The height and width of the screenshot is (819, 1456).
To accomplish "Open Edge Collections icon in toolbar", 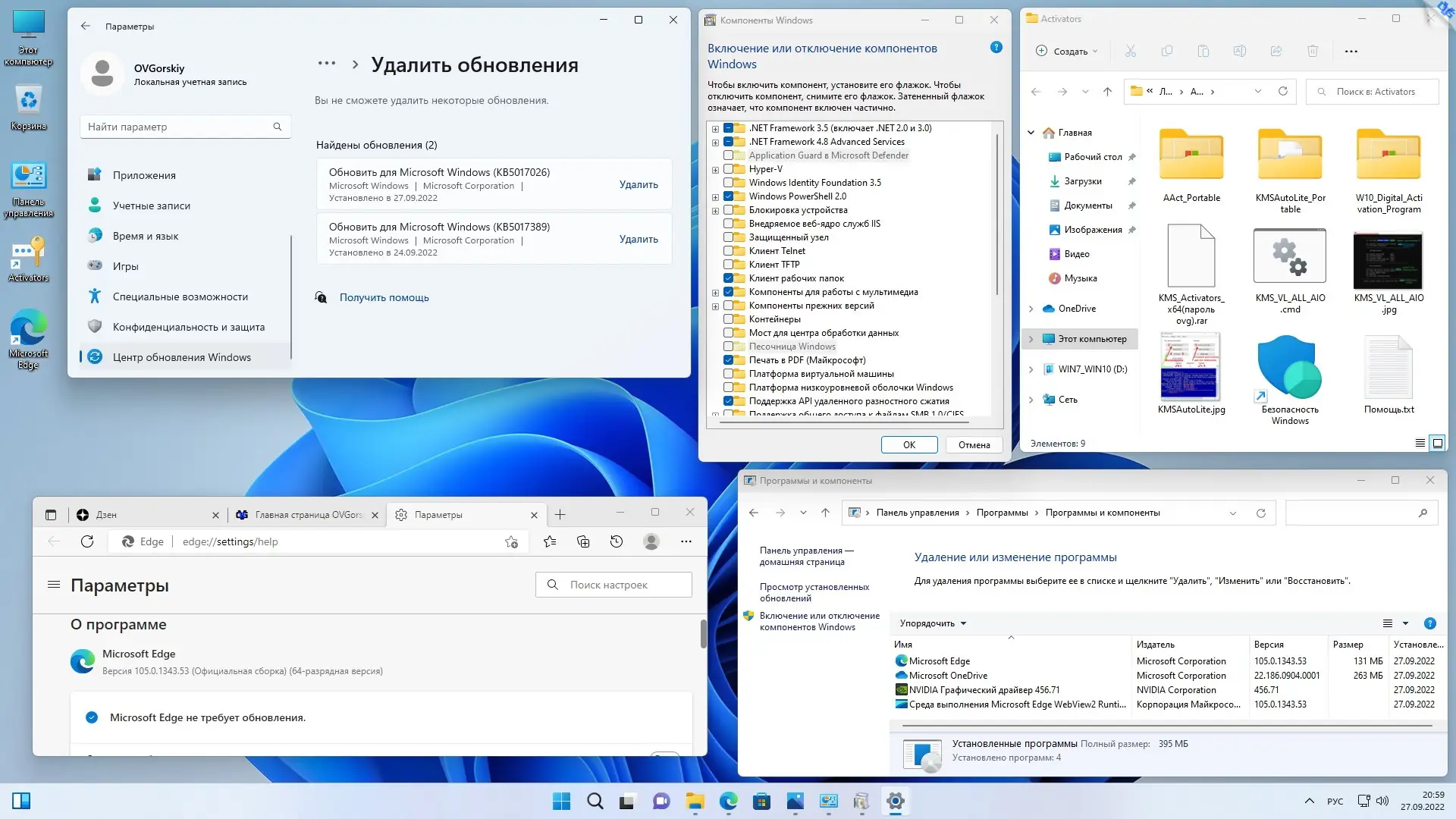I will [x=583, y=541].
